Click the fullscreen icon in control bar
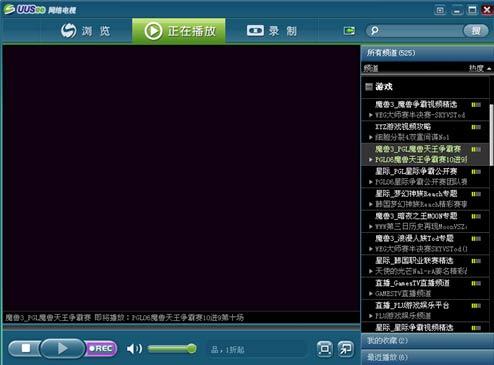Screen dimensions: 494x365 tap(324, 349)
